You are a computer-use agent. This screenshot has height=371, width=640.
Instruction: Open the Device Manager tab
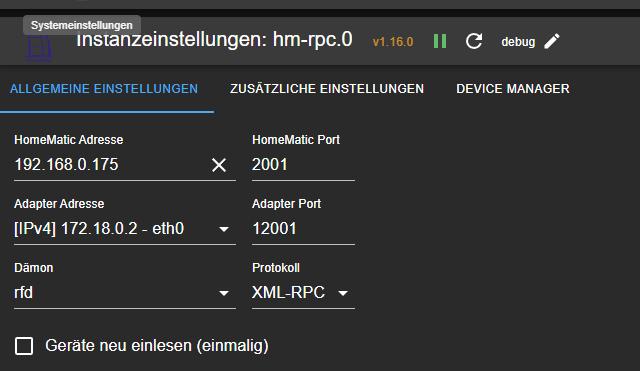pos(513,89)
